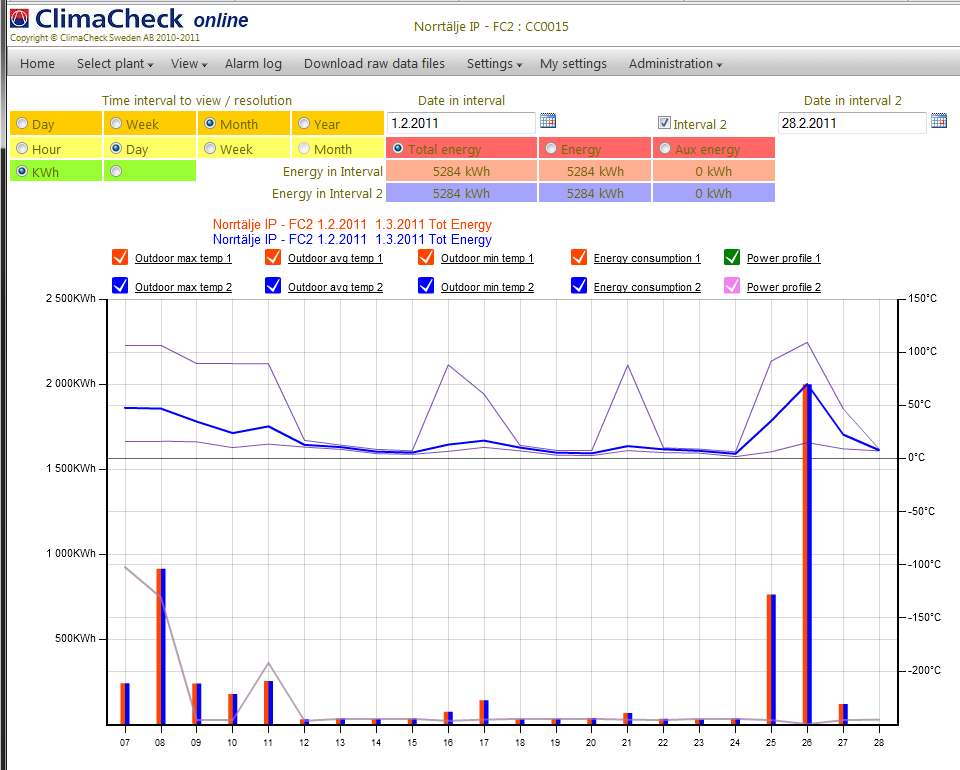Click the 0 kWh Aux value in Interval 2 row
Viewport: 960px width, 770px height.
[713, 193]
